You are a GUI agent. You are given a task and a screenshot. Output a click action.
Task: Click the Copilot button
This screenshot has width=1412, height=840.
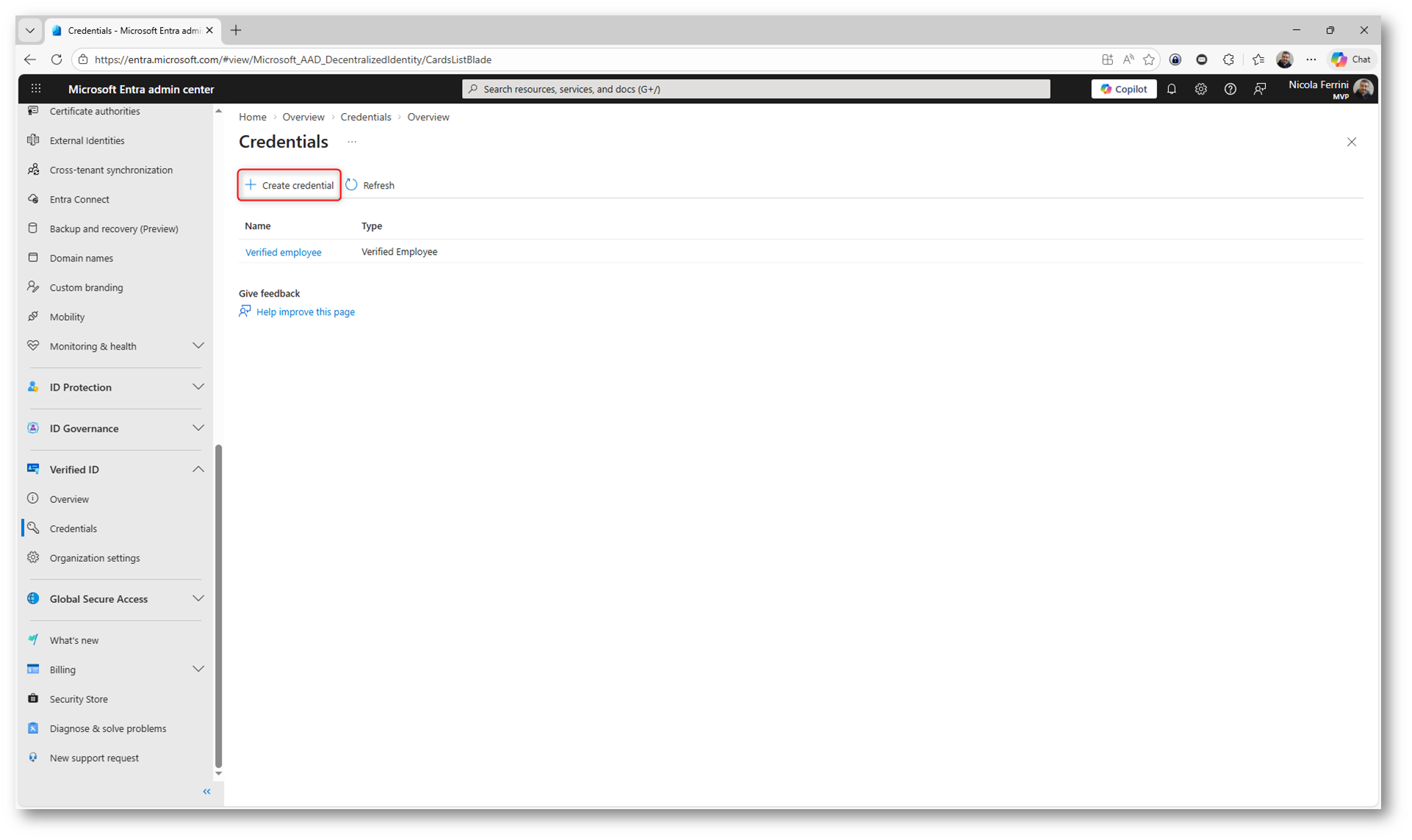coord(1123,89)
